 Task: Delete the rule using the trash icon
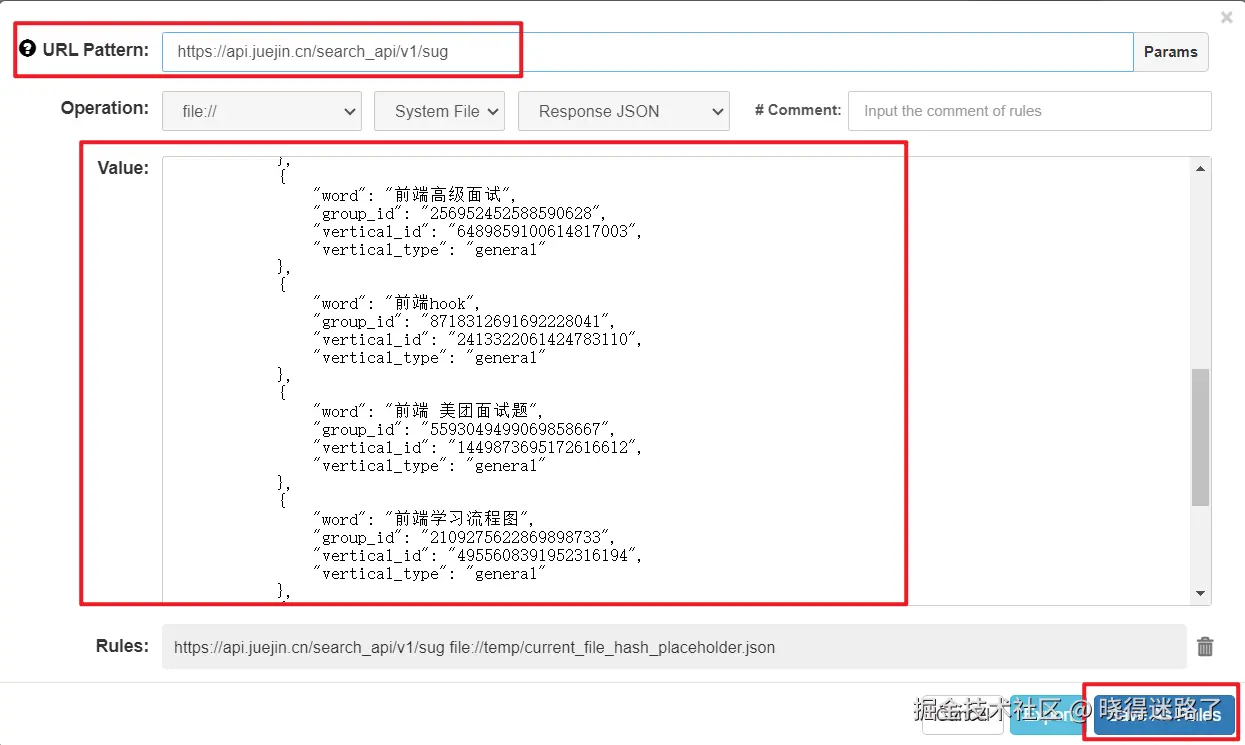(1206, 647)
